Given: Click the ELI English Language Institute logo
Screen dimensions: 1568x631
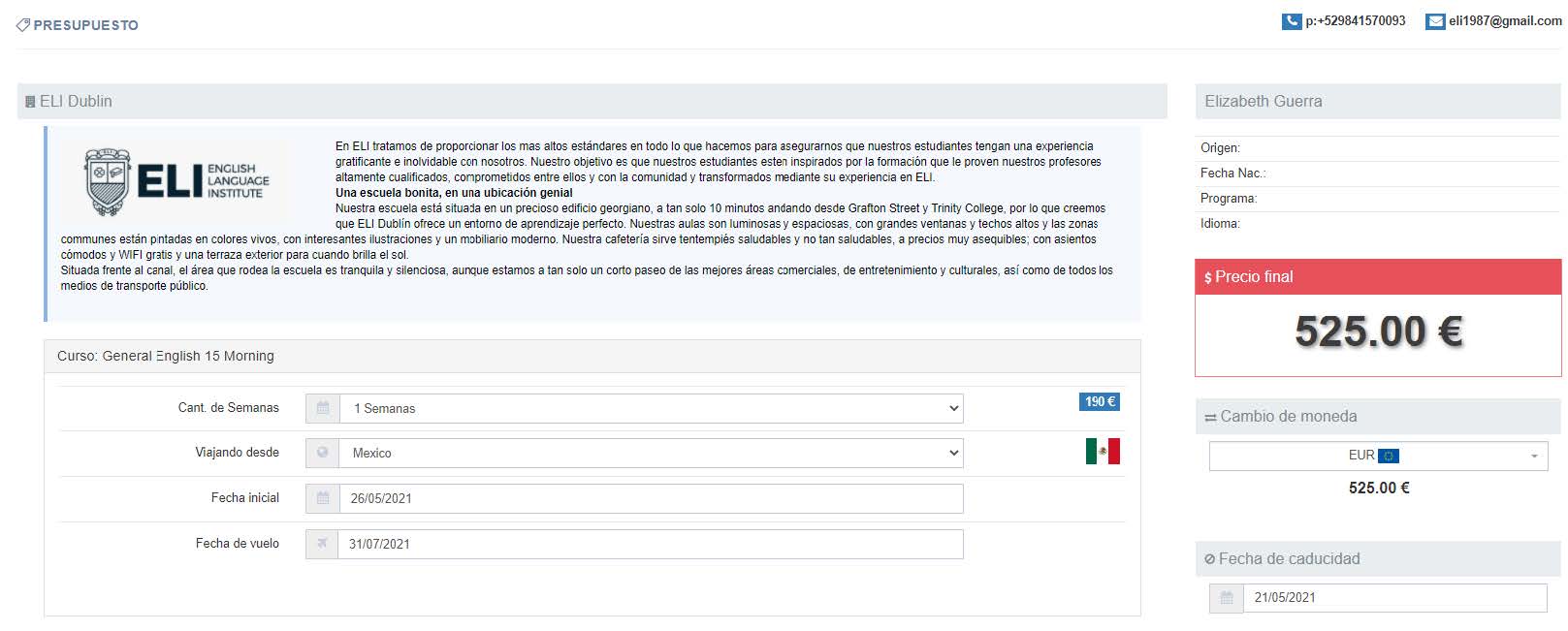Looking at the screenshot, I should [177, 181].
